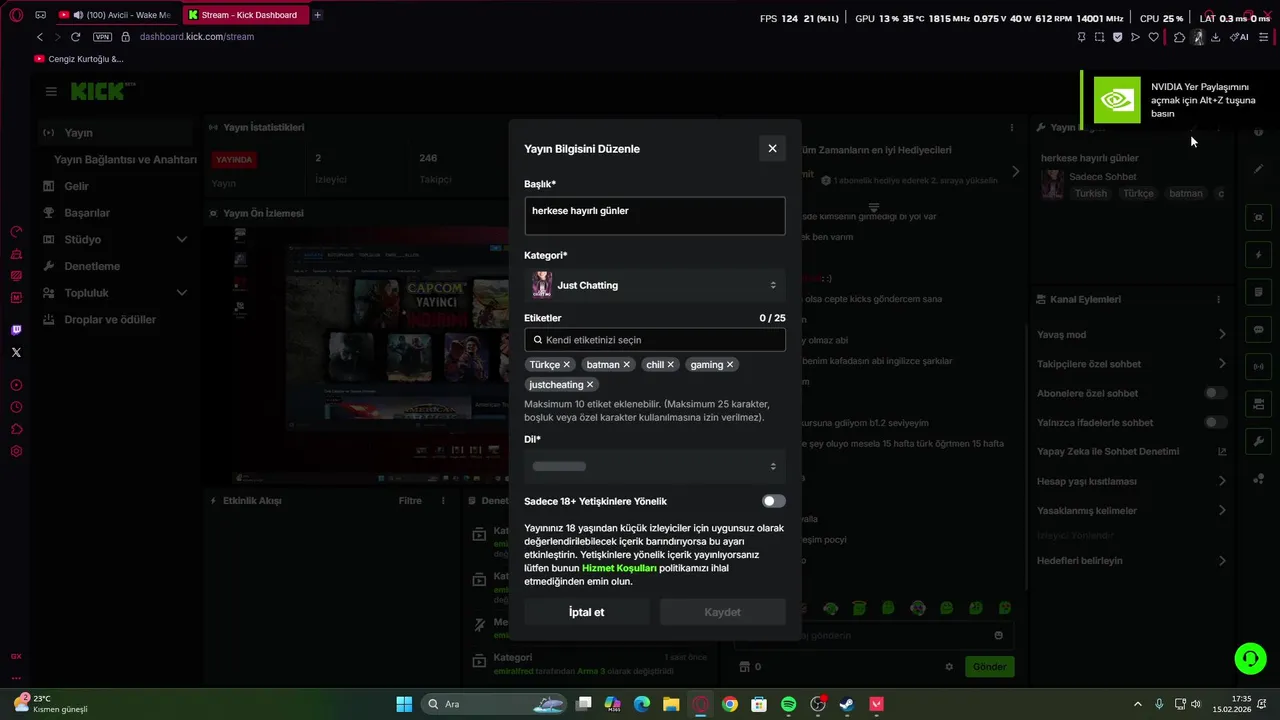Open Spotify from the taskbar
Screen dimensions: 1280x720
[x=788, y=704]
